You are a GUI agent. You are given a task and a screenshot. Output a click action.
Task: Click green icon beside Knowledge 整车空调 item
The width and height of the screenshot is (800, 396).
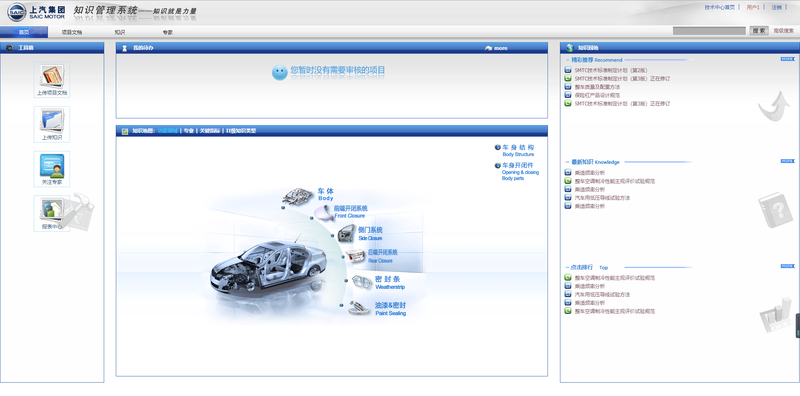[x=568, y=181]
